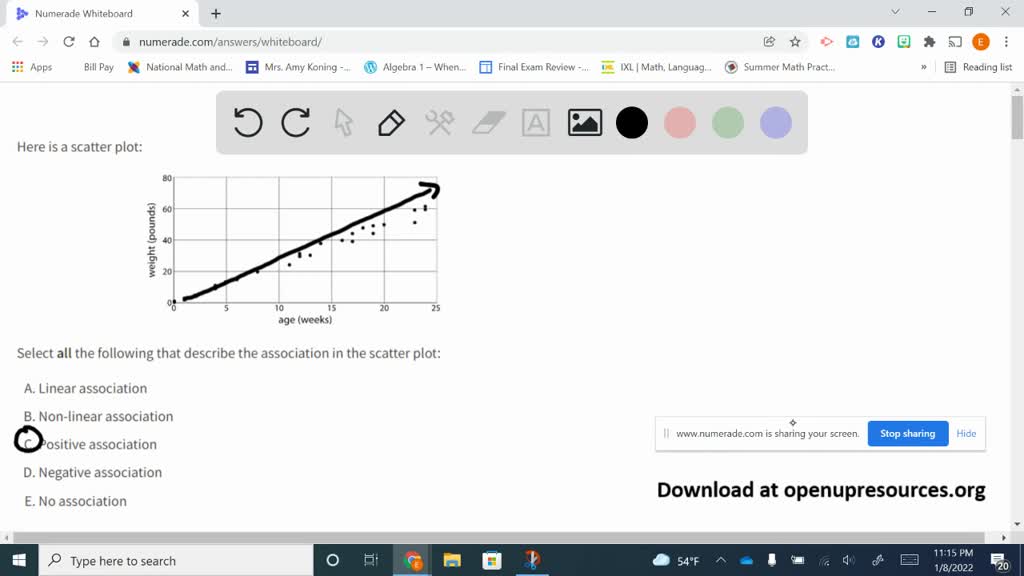Show hidden icons in the system tray
This screenshot has height=576, width=1024.
719,560
